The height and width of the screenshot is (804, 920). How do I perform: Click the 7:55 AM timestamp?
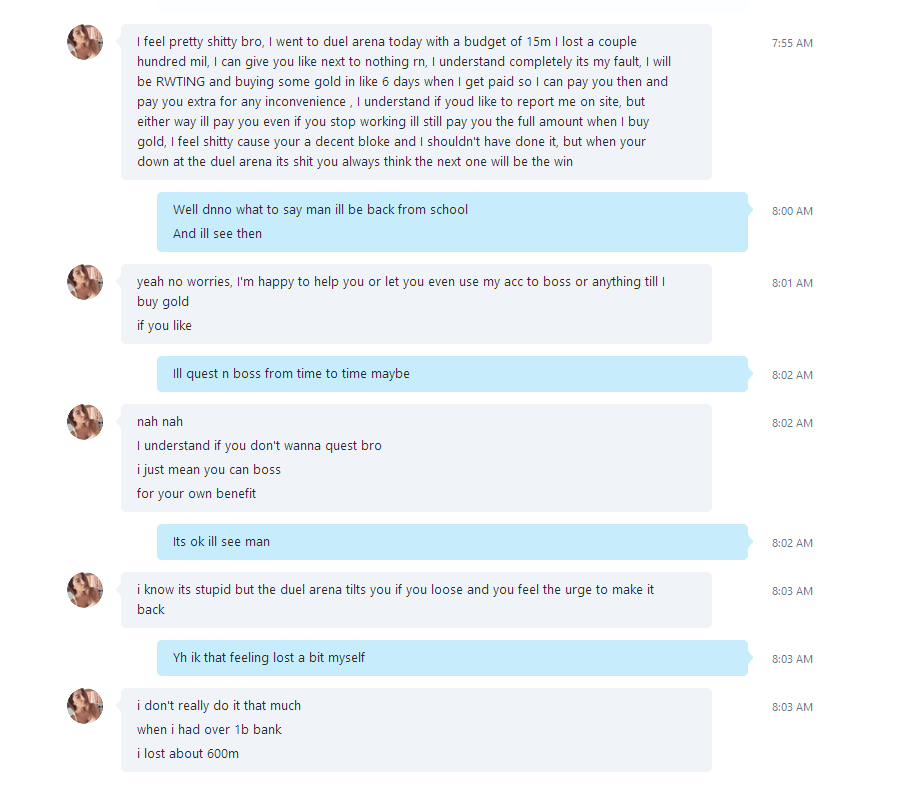point(792,43)
